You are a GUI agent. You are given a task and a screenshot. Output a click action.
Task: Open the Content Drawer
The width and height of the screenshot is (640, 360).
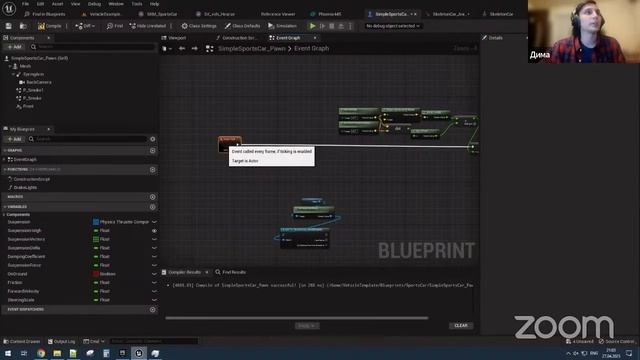(x=22, y=341)
